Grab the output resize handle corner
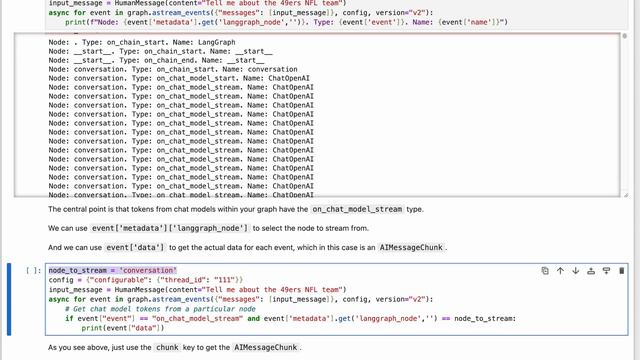Viewport: 640px width, 360px height. click(x=626, y=195)
